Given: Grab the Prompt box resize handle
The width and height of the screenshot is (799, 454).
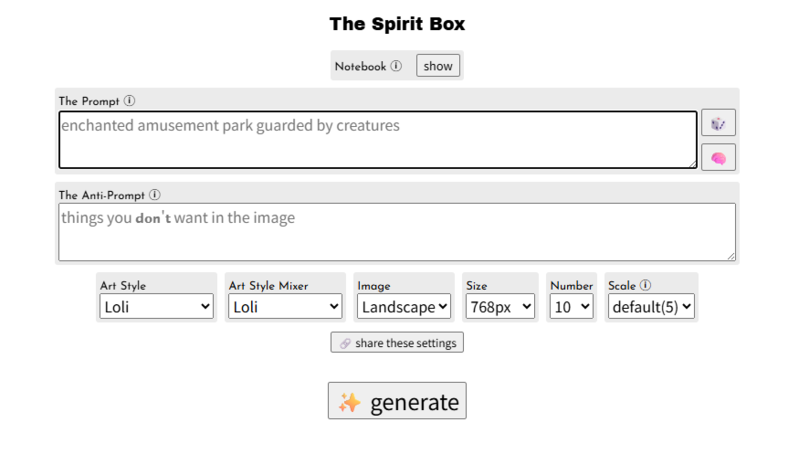Looking at the screenshot, I should pos(692,163).
